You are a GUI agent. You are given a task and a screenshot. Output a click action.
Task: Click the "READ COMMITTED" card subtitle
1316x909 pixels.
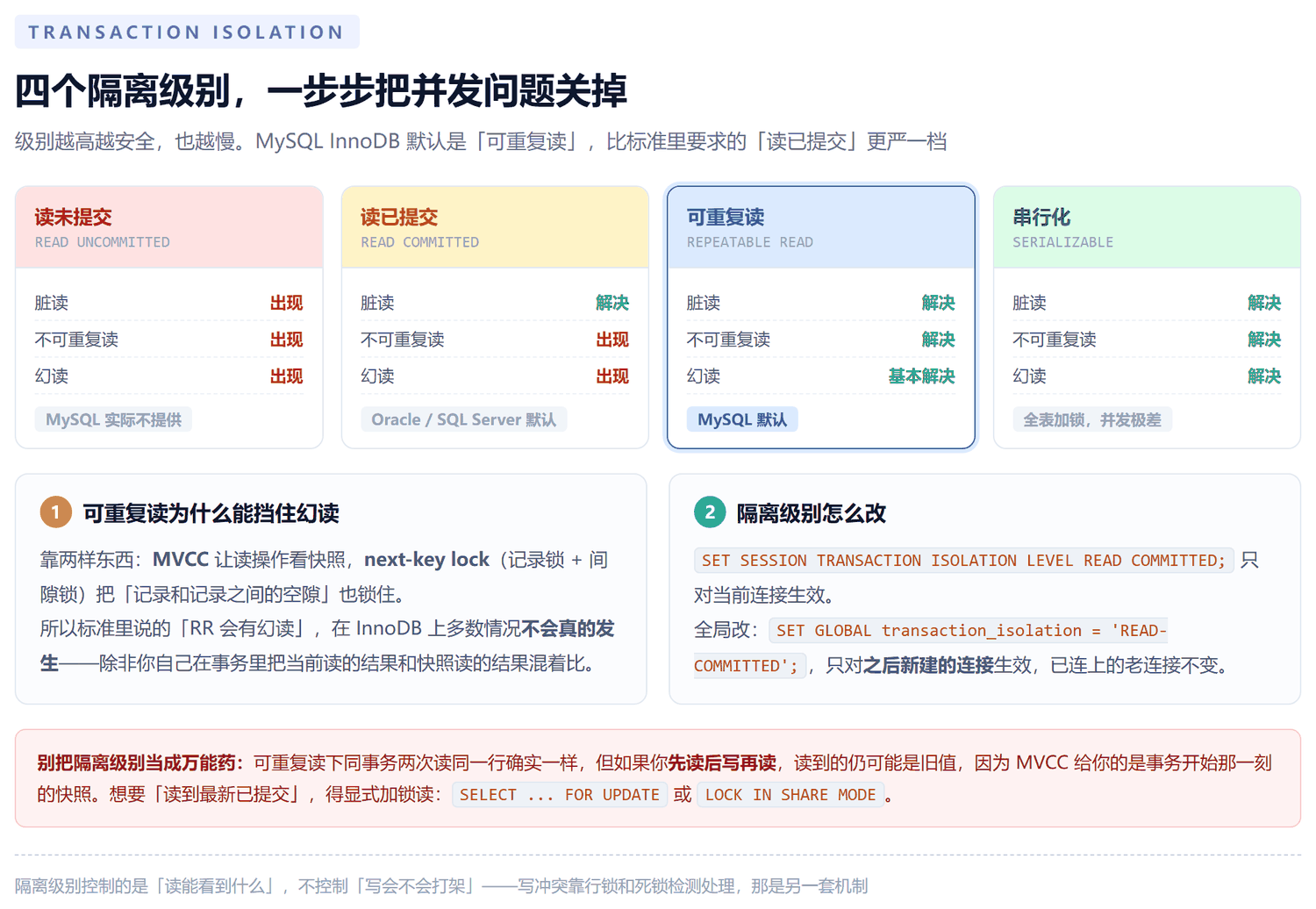pos(420,242)
